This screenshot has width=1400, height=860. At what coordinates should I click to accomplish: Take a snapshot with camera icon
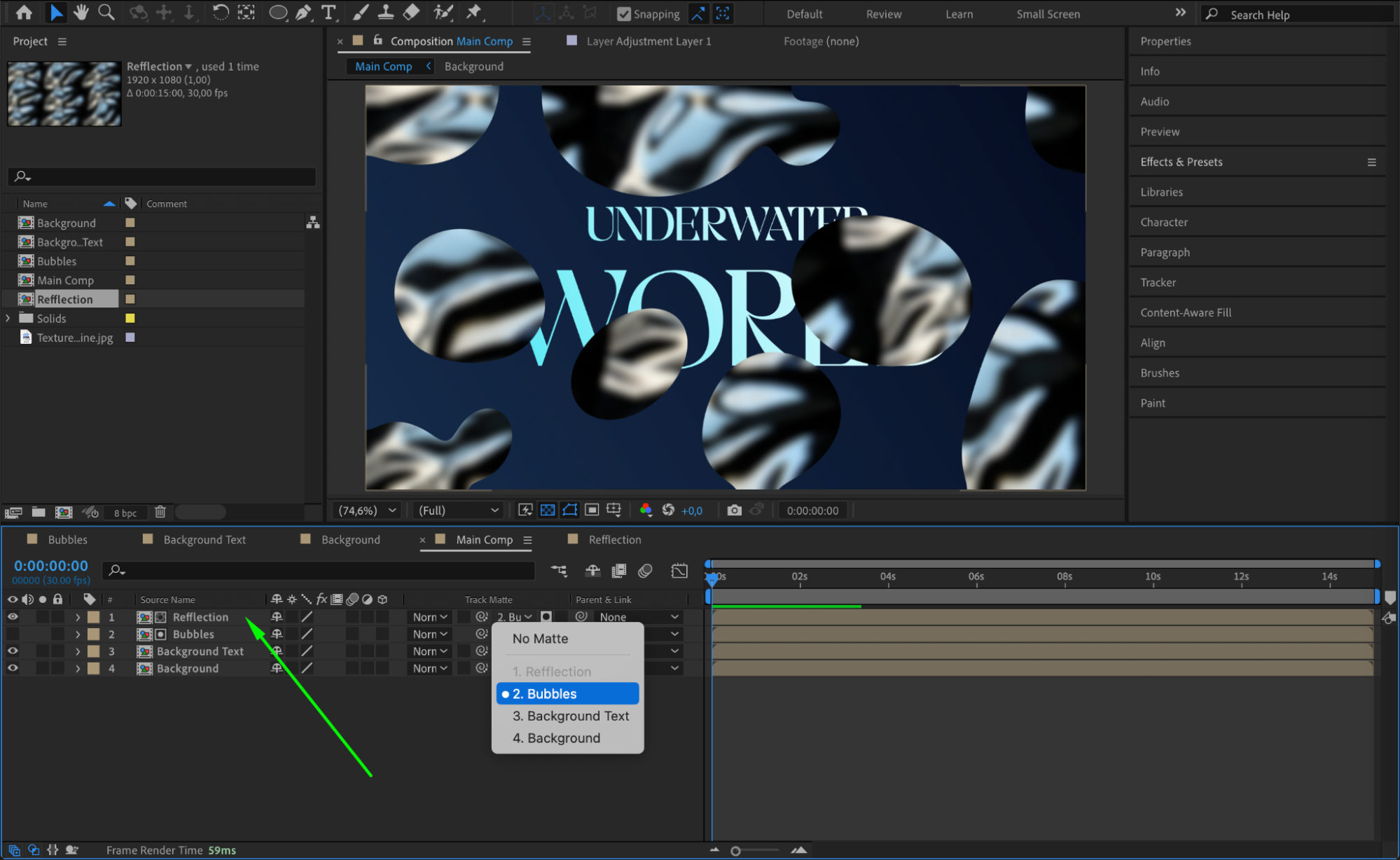tap(734, 511)
